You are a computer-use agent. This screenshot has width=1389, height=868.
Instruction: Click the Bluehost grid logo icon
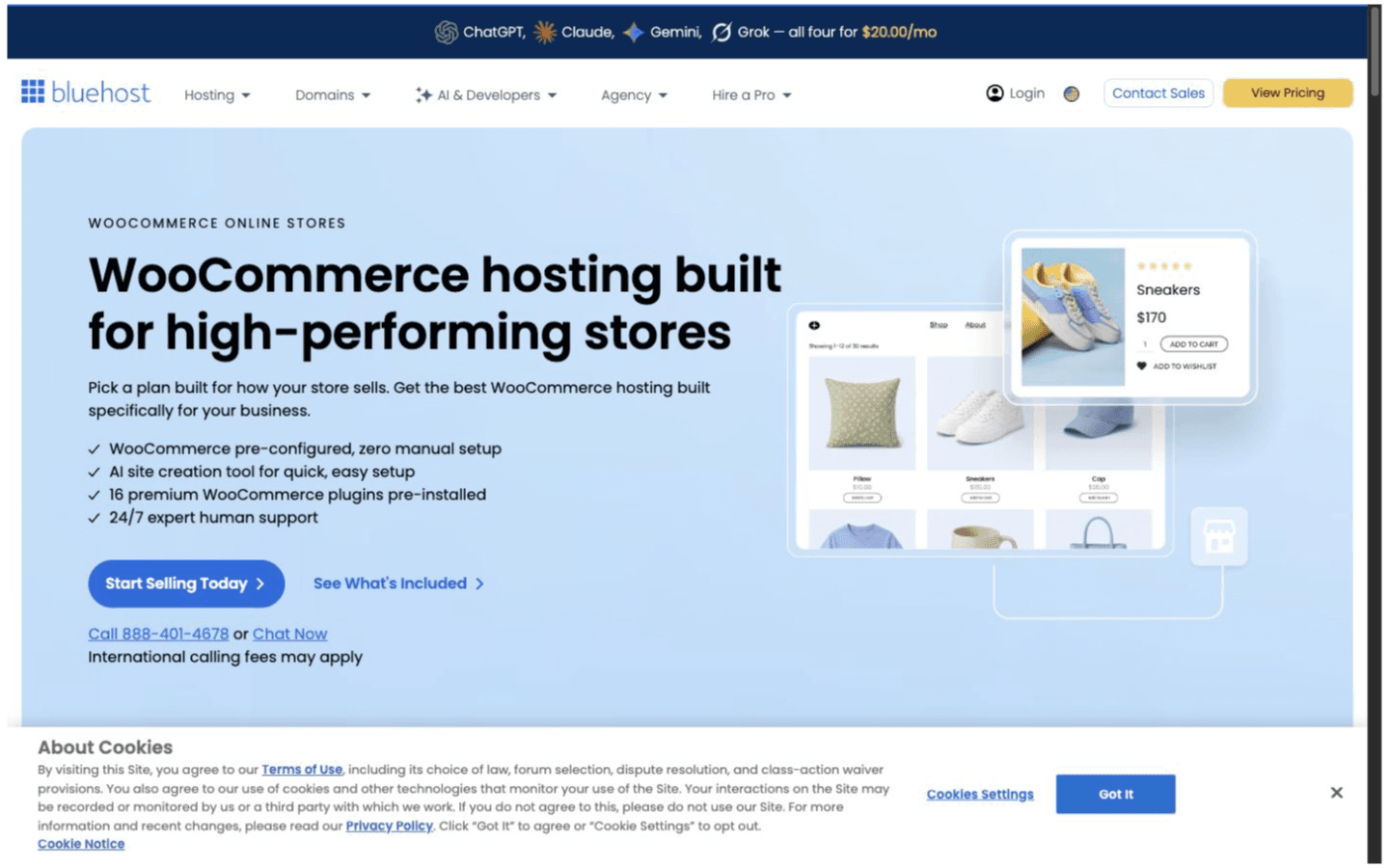33,92
